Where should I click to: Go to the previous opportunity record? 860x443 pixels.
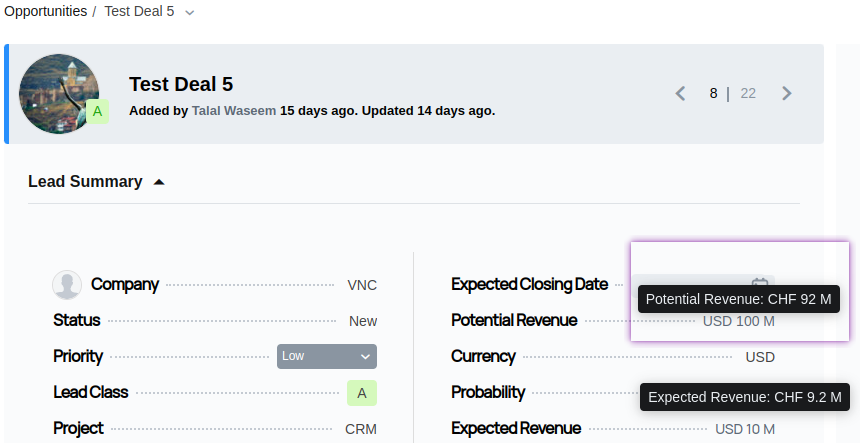(x=681, y=93)
